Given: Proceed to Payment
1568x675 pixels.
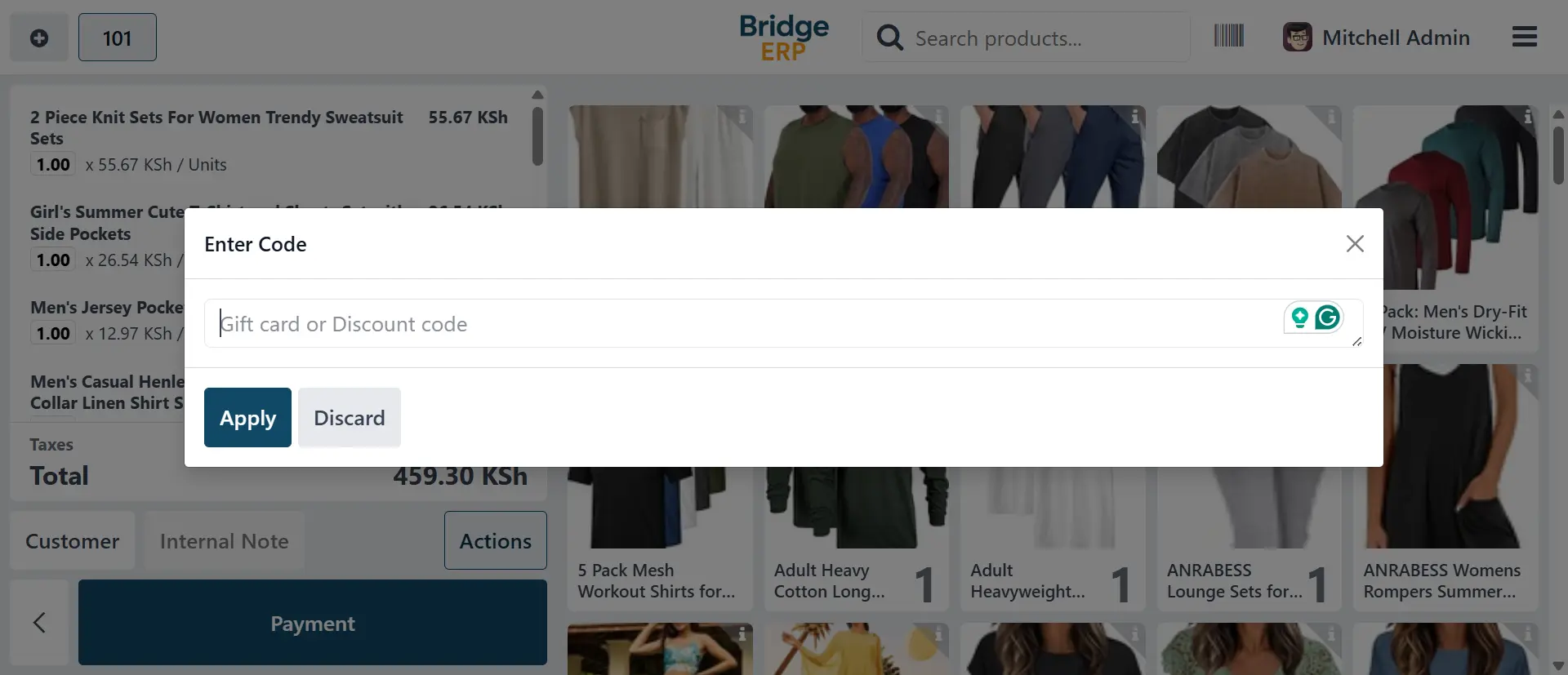Looking at the screenshot, I should coord(312,624).
